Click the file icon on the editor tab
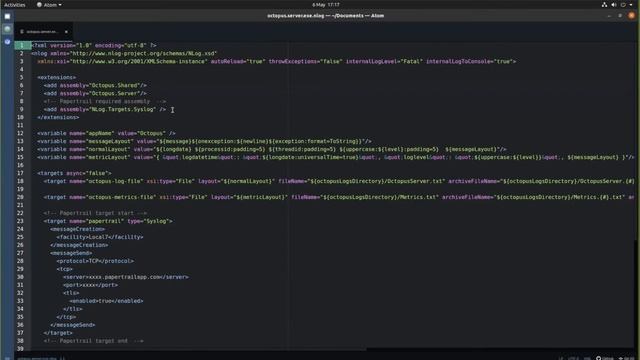The width and height of the screenshot is (640, 360). 22,31
